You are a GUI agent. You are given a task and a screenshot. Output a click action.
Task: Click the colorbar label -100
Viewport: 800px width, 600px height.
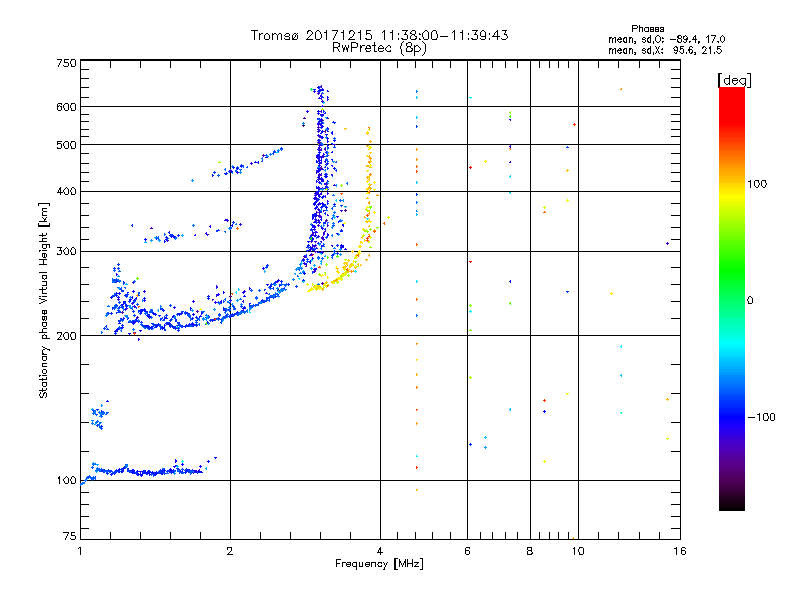[761, 417]
